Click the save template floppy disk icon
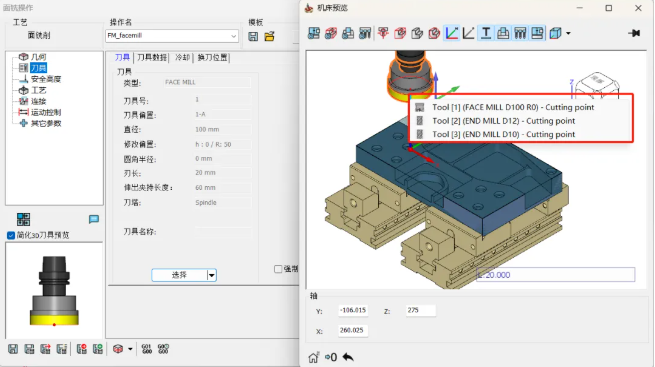The width and height of the screenshot is (655, 367). coord(253,36)
